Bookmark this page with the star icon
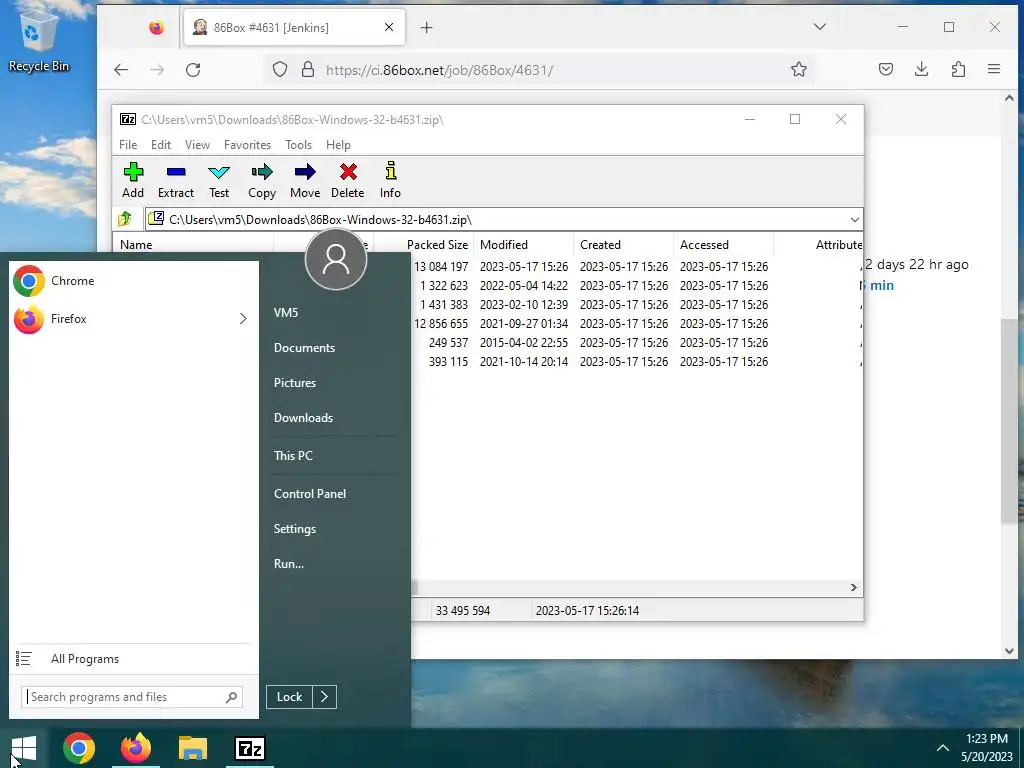The width and height of the screenshot is (1024, 768). click(x=799, y=69)
